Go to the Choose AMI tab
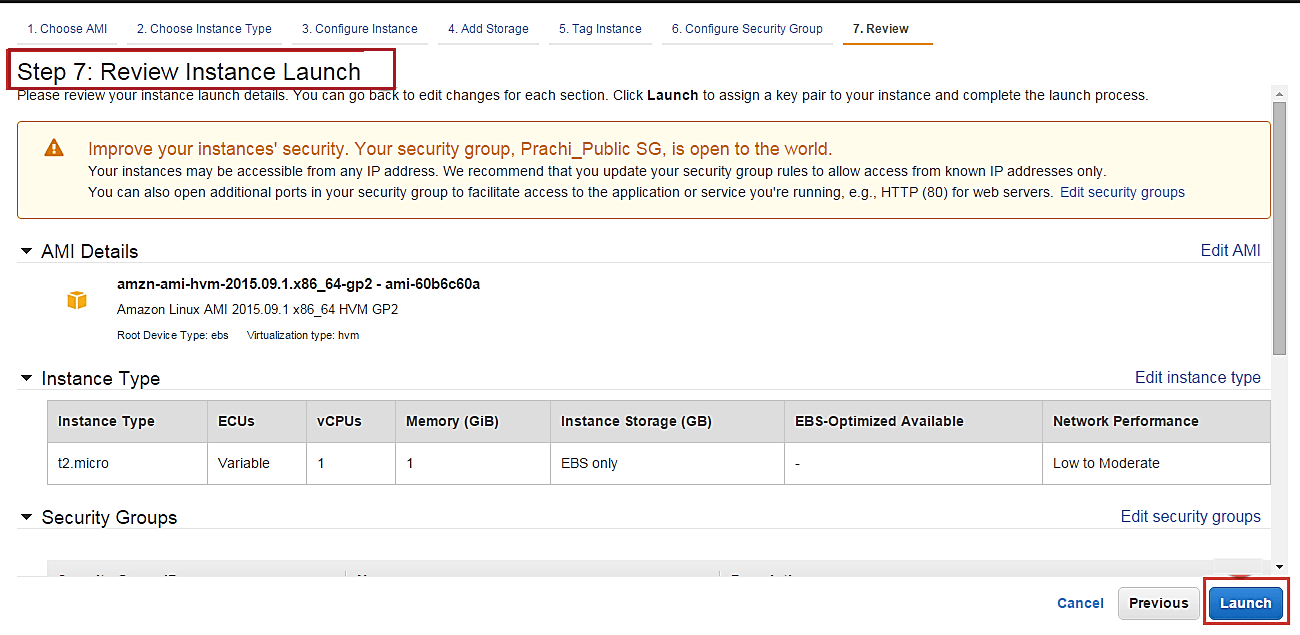1300x635 pixels. pos(67,29)
